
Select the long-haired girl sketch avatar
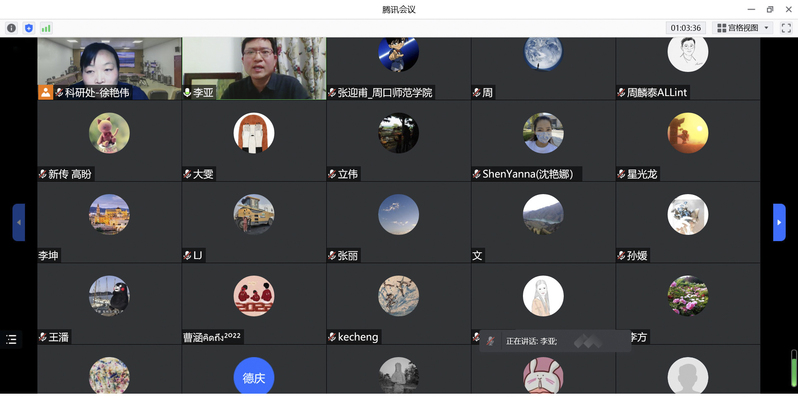pos(543,296)
